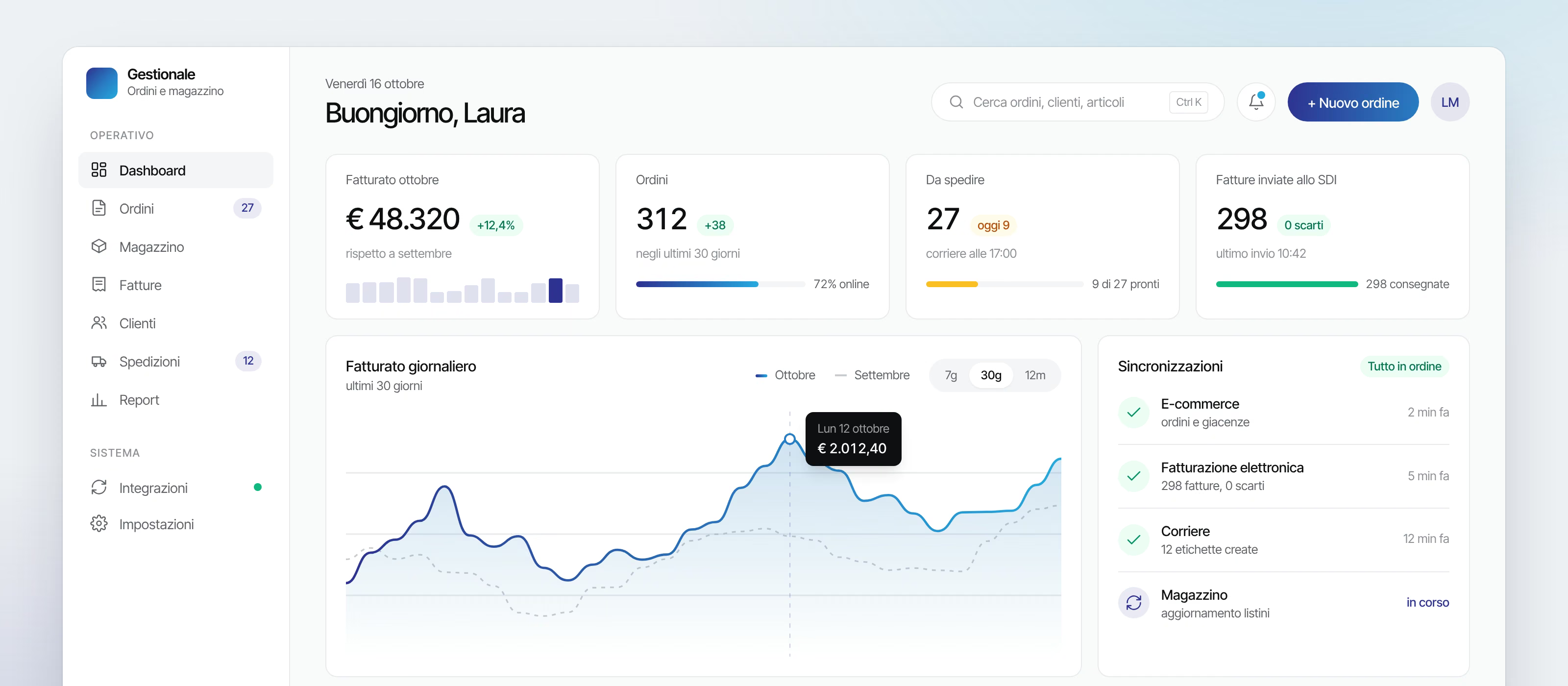Click the 72% online progress bar
This screenshot has width=1568, height=686.
(720, 284)
